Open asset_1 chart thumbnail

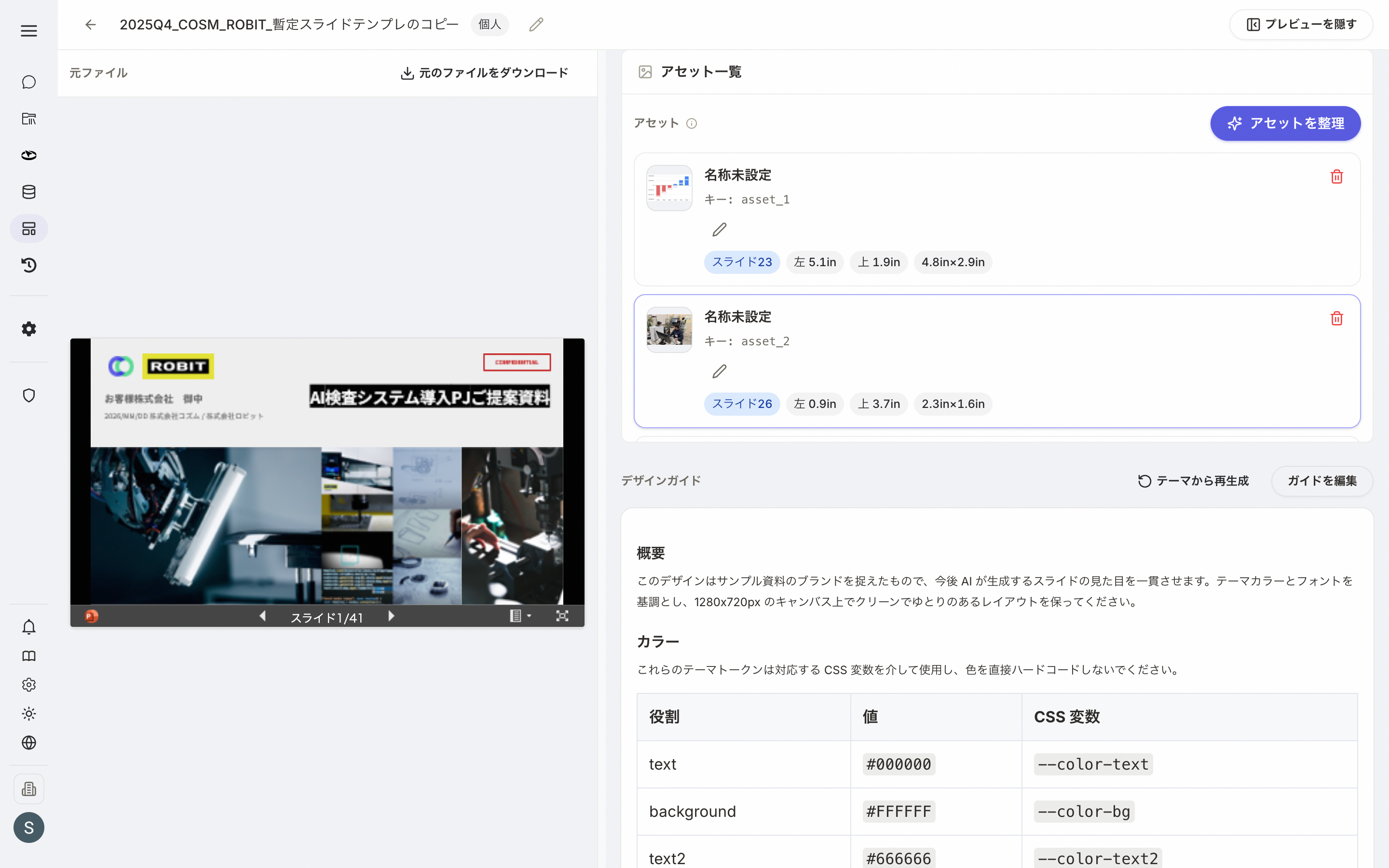pos(669,188)
